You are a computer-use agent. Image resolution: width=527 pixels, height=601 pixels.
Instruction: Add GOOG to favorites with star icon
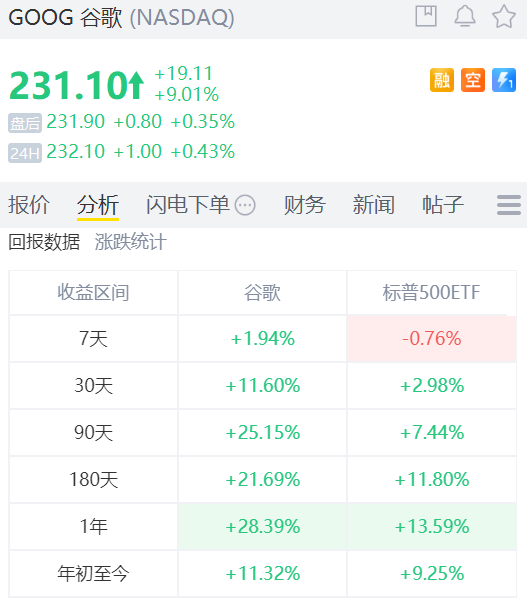504,16
